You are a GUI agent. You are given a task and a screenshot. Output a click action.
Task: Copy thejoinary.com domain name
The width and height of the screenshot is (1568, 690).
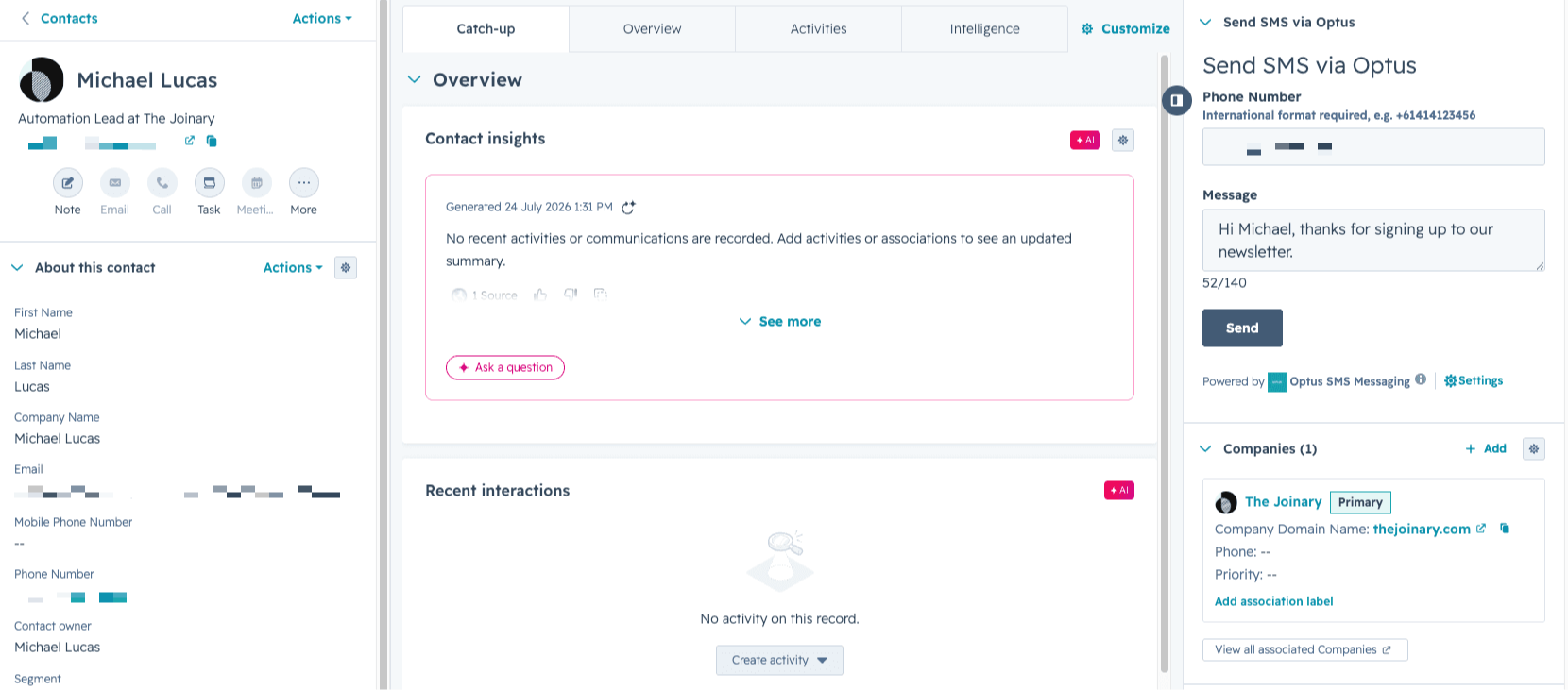[x=1505, y=529]
